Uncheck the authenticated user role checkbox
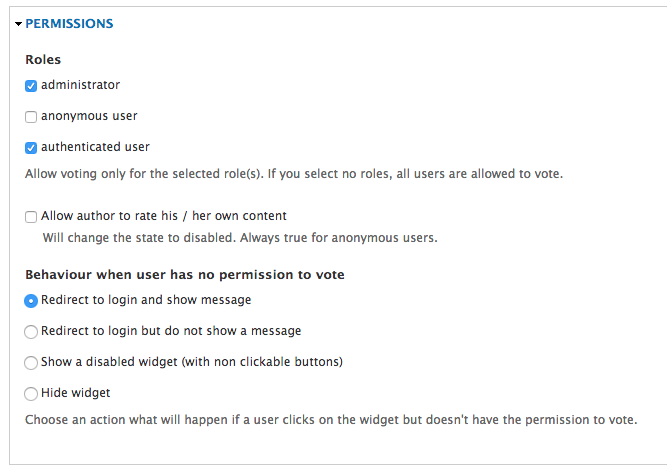The image size is (667, 473). [x=31, y=148]
